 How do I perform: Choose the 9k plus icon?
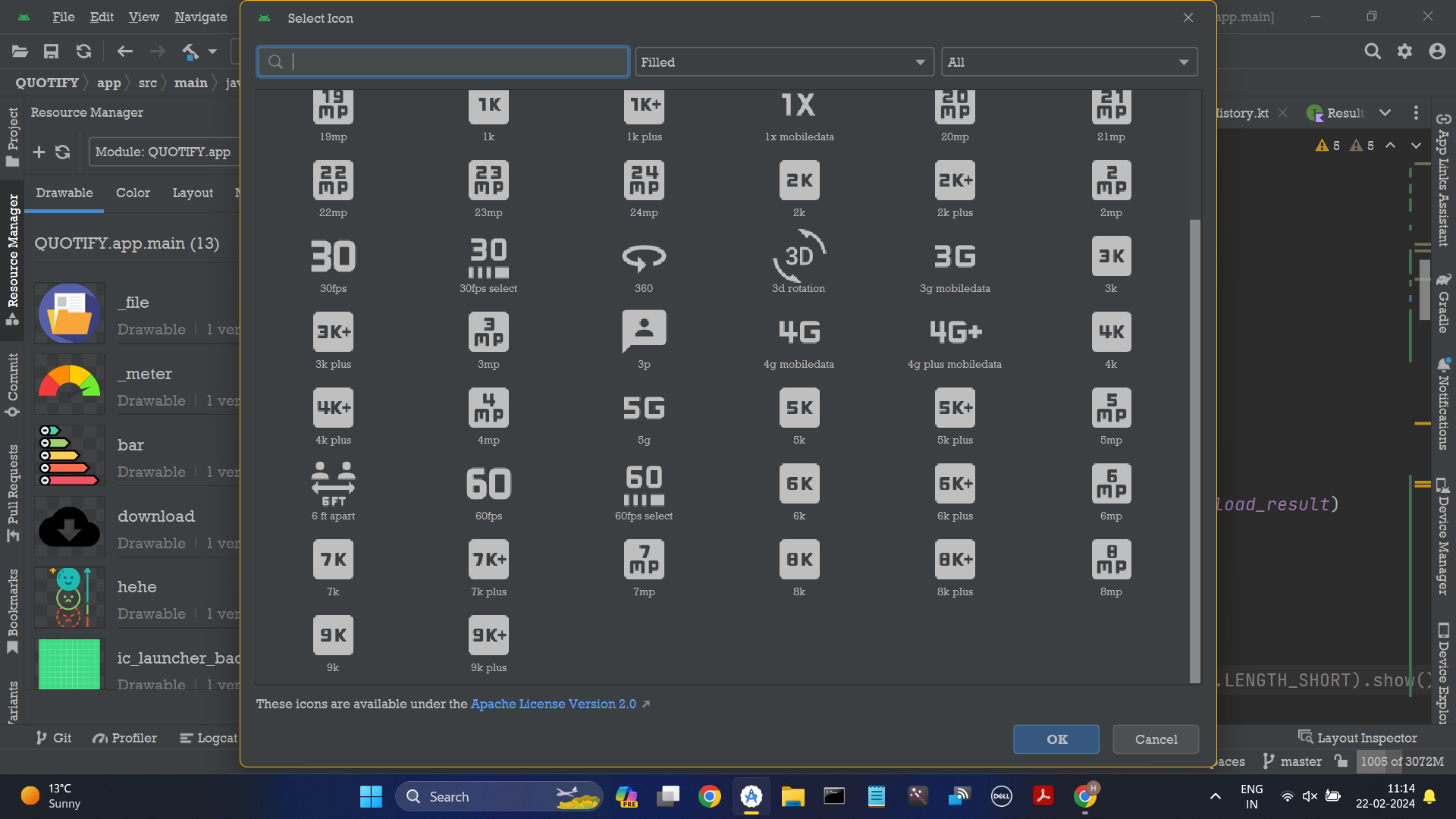click(x=488, y=635)
